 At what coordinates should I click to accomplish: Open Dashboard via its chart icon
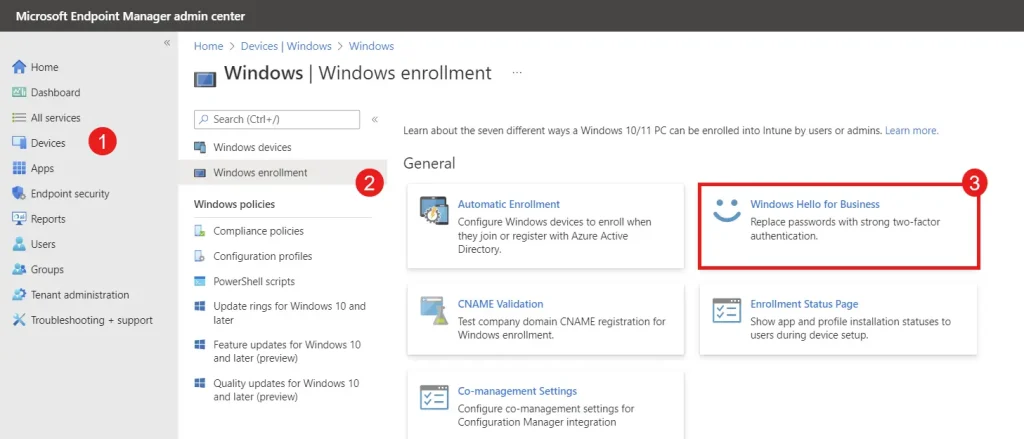tap(19, 92)
